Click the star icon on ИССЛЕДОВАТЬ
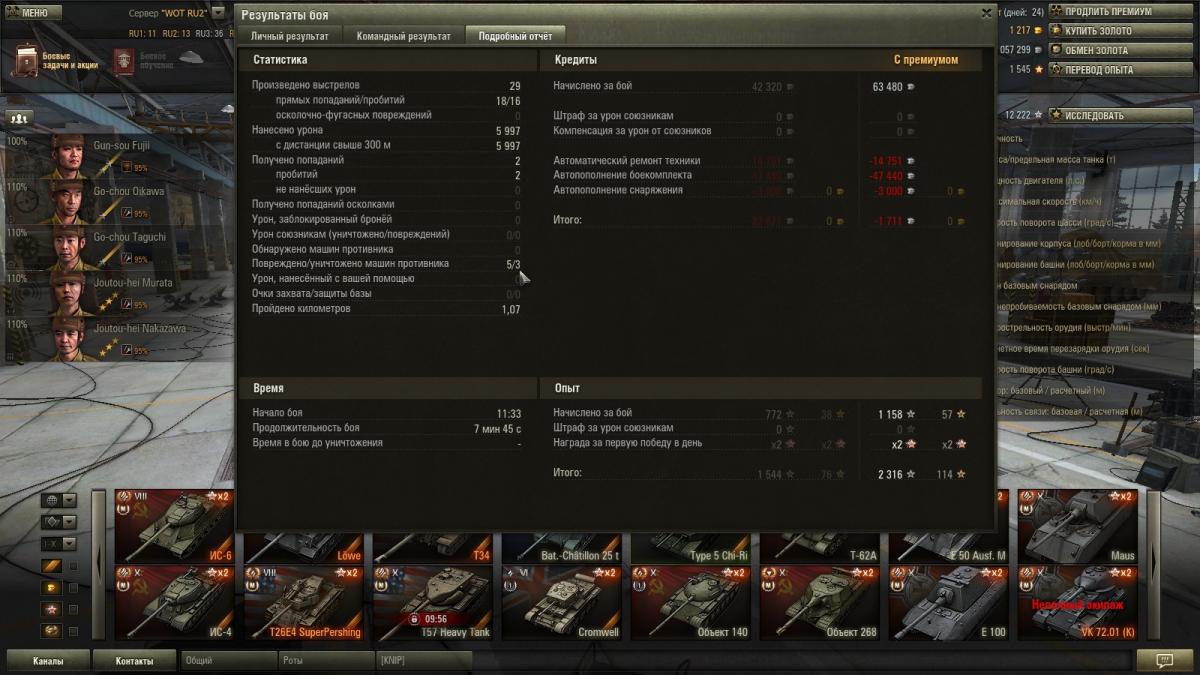The image size is (1200, 675). [x=1057, y=115]
